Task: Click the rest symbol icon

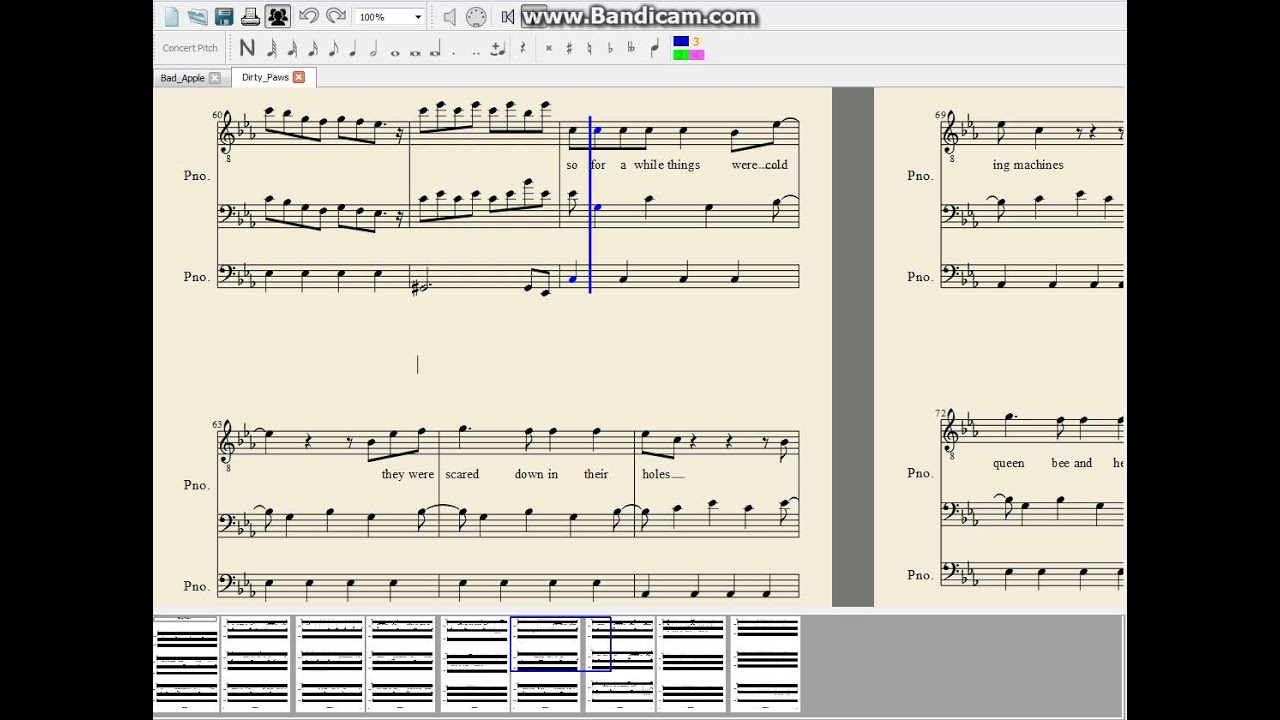Action: pos(522,48)
